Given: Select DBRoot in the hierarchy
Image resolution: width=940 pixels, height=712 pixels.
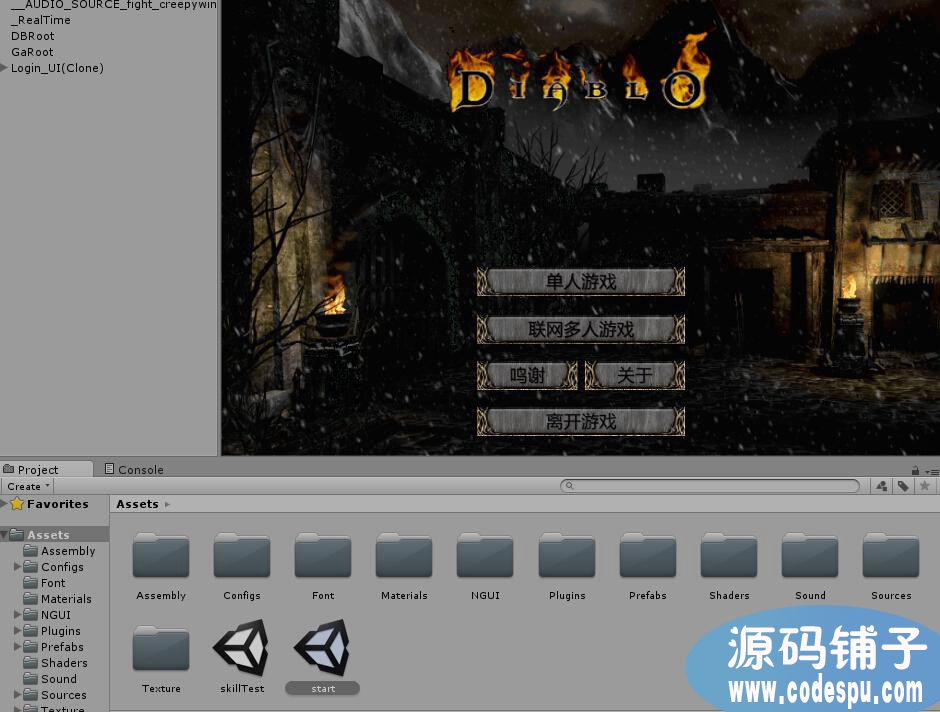Looking at the screenshot, I should (x=32, y=36).
